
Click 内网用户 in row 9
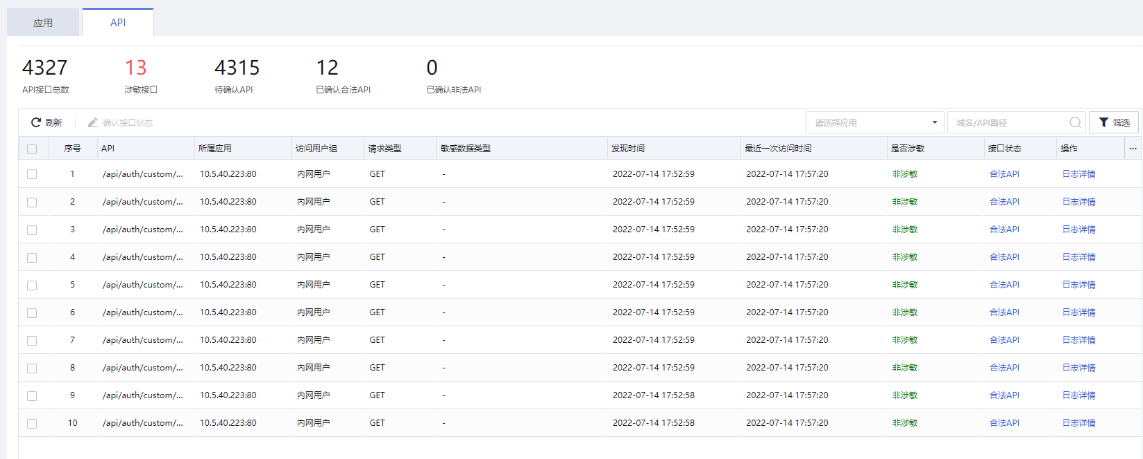313,396
